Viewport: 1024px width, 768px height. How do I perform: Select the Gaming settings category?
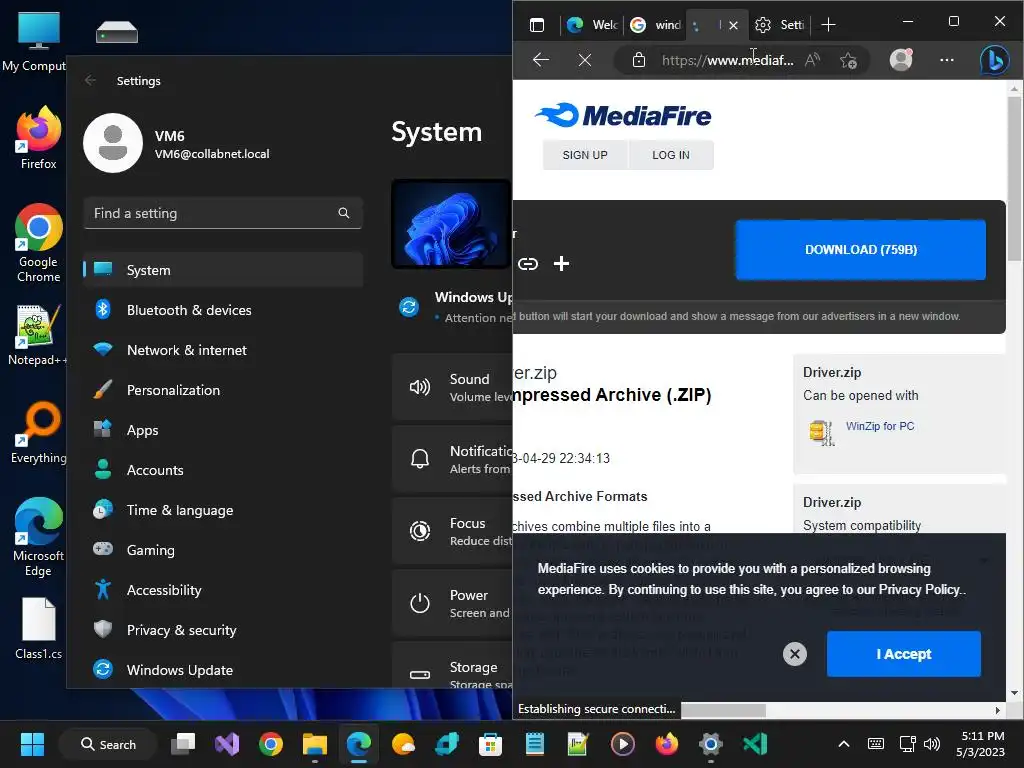(x=223, y=550)
